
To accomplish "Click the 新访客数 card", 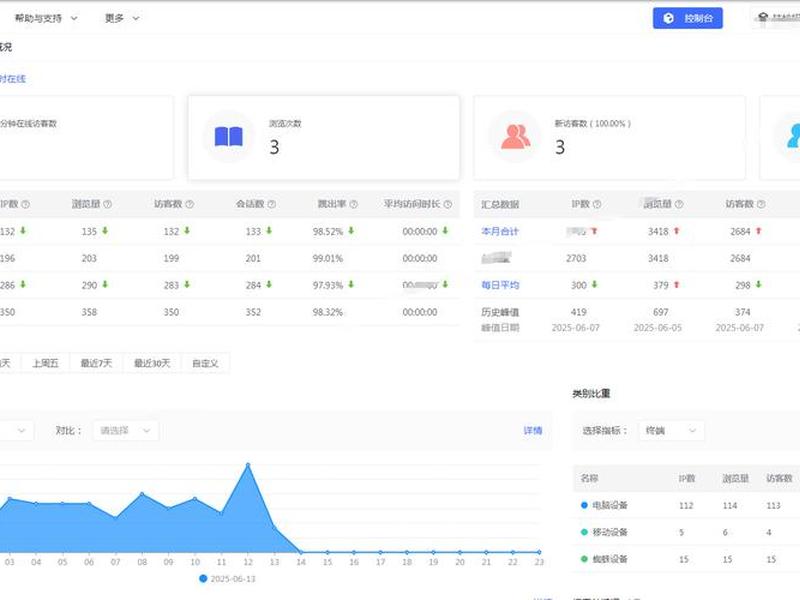I will click(609, 138).
